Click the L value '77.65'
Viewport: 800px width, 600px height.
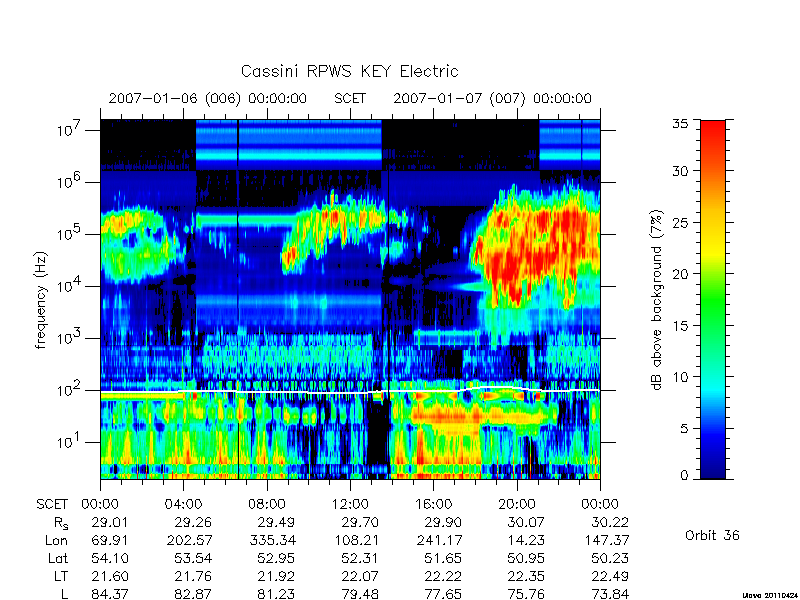[443, 594]
